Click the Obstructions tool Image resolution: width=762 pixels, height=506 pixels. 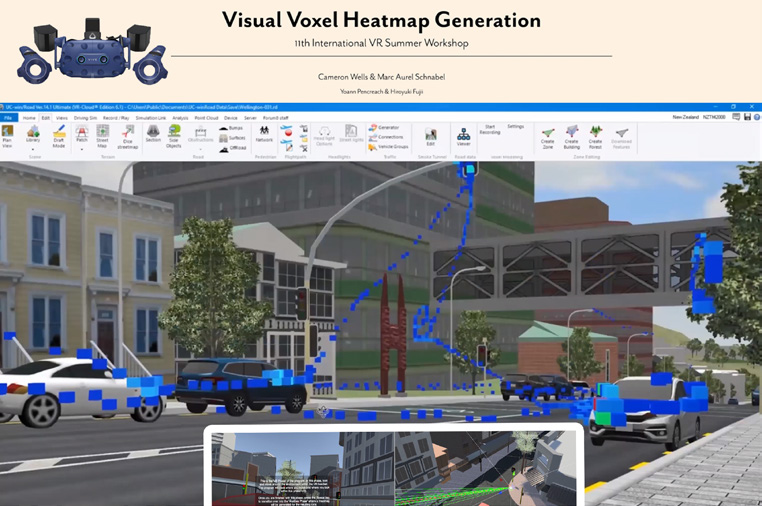[x=200, y=134]
